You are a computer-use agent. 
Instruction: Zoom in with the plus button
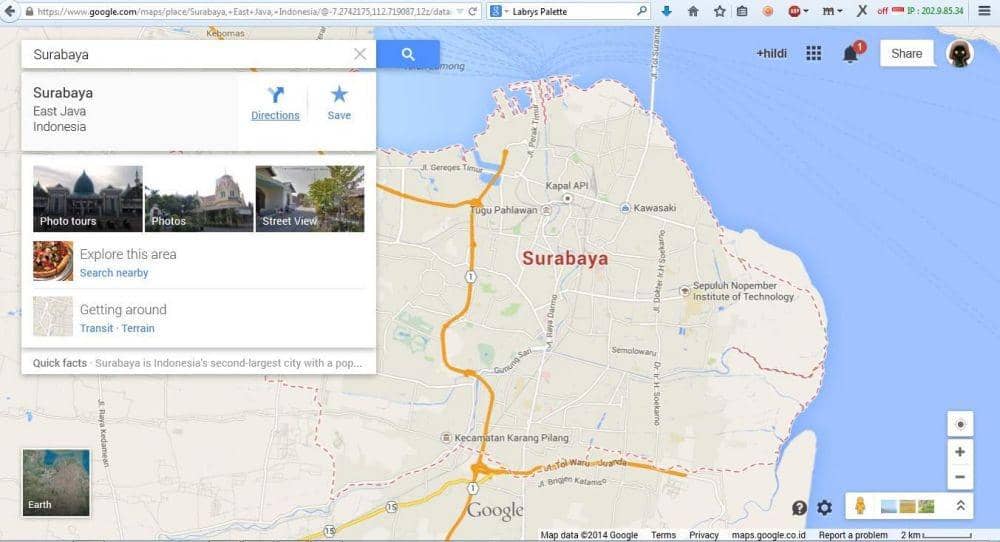coord(960,452)
